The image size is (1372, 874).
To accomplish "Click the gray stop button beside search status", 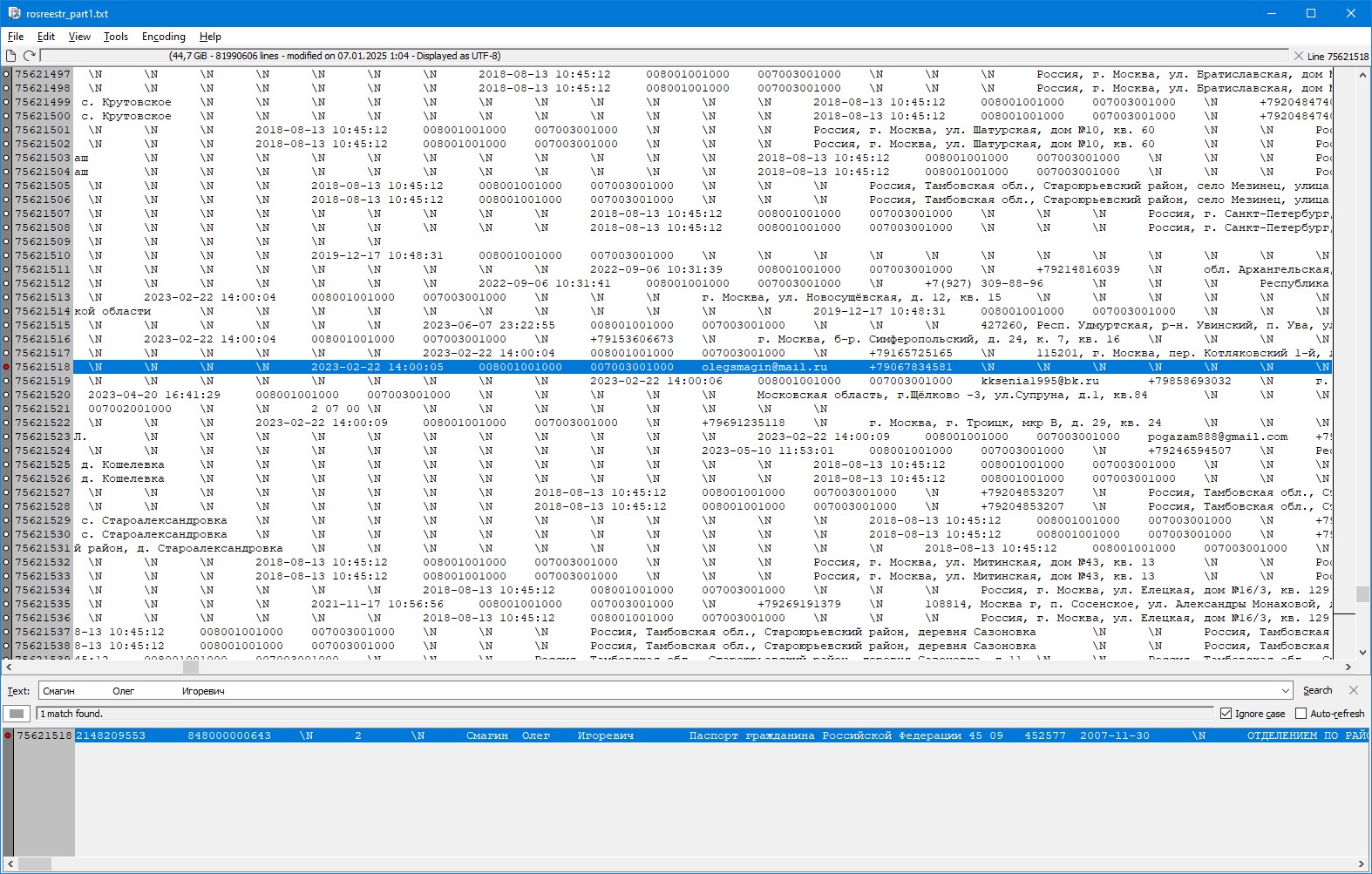I will pyautogui.click(x=16, y=714).
